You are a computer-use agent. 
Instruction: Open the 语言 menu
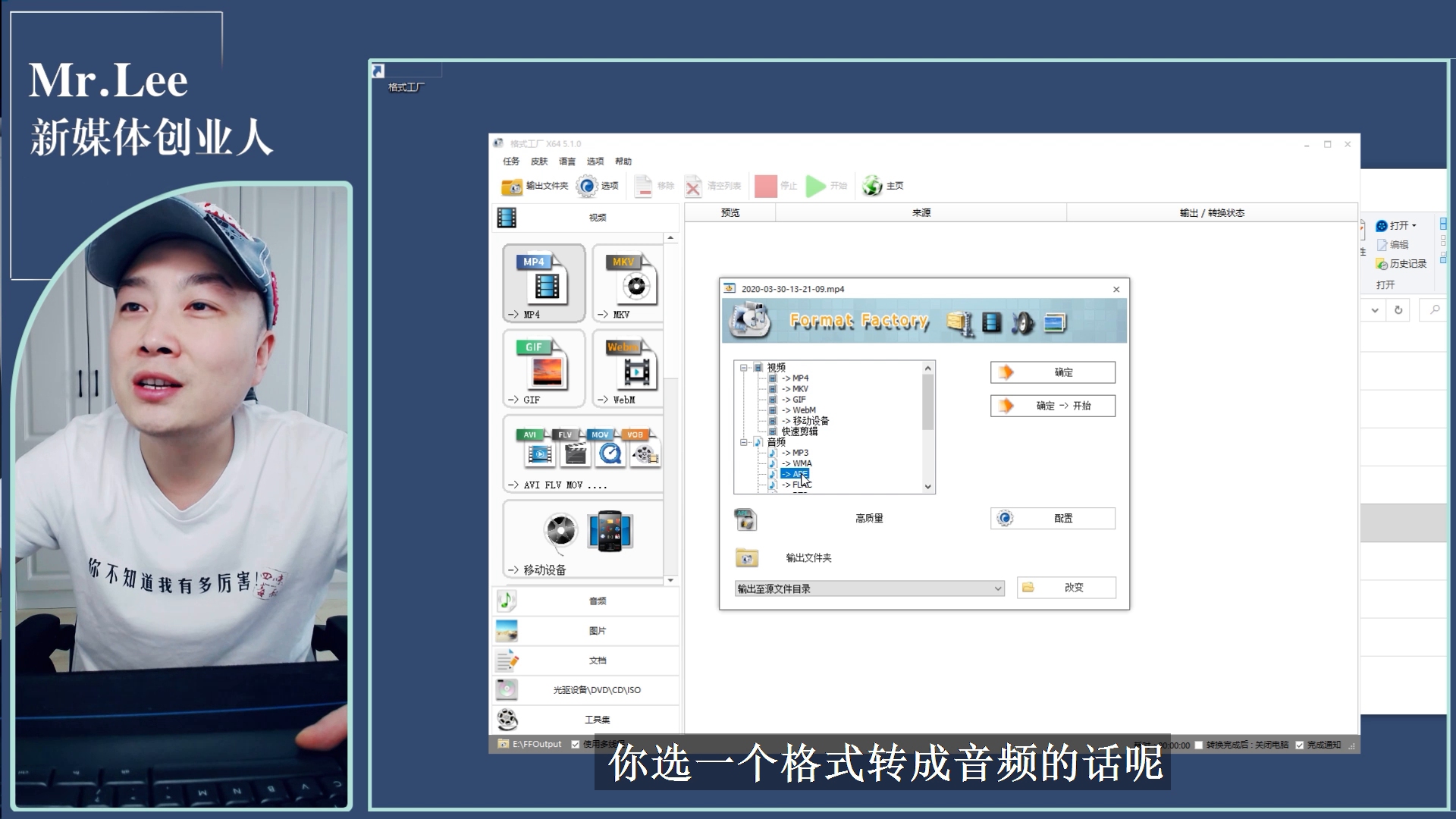pyautogui.click(x=567, y=162)
